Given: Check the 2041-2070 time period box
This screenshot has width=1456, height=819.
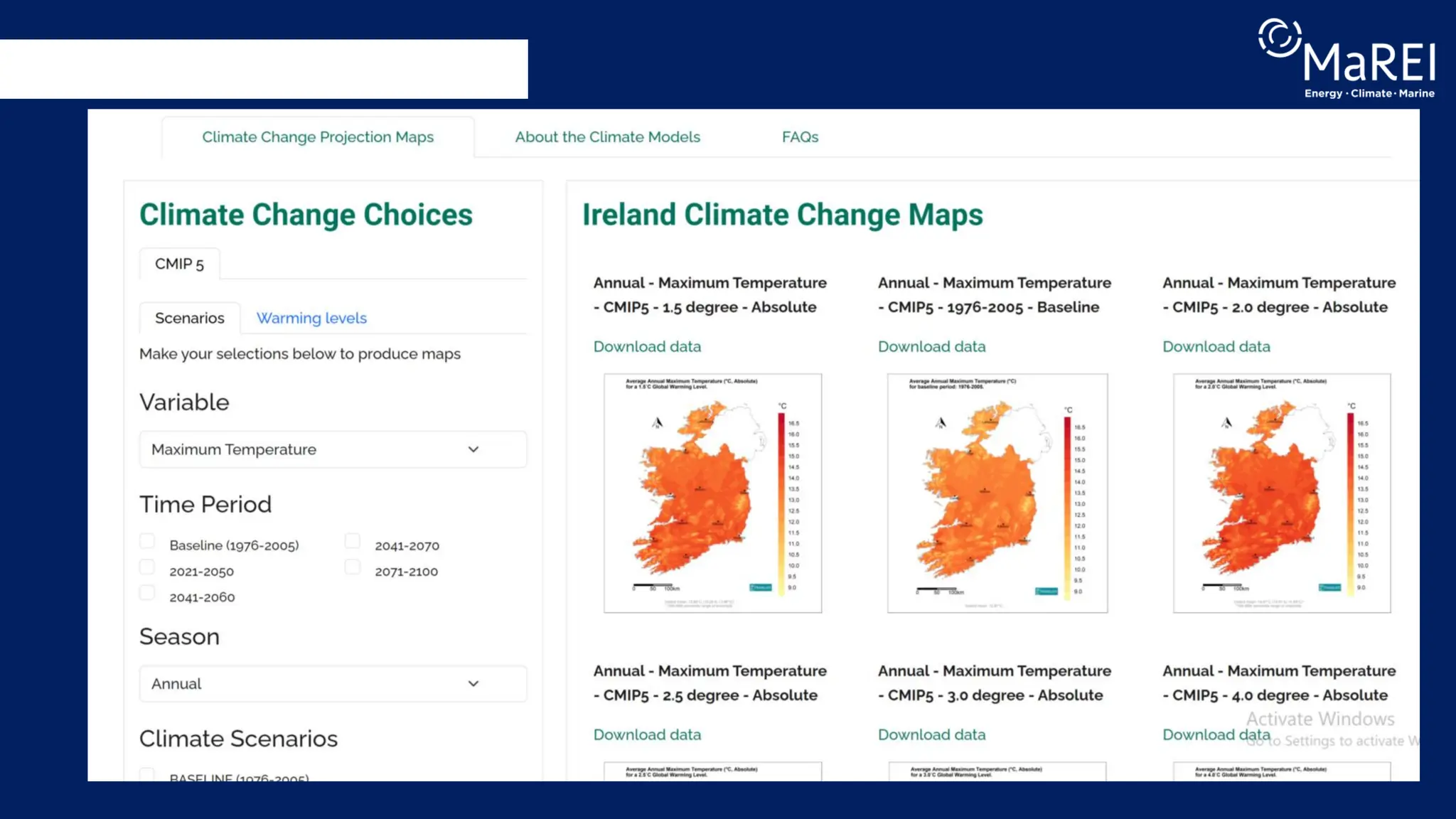Looking at the screenshot, I should (x=353, y=542).
